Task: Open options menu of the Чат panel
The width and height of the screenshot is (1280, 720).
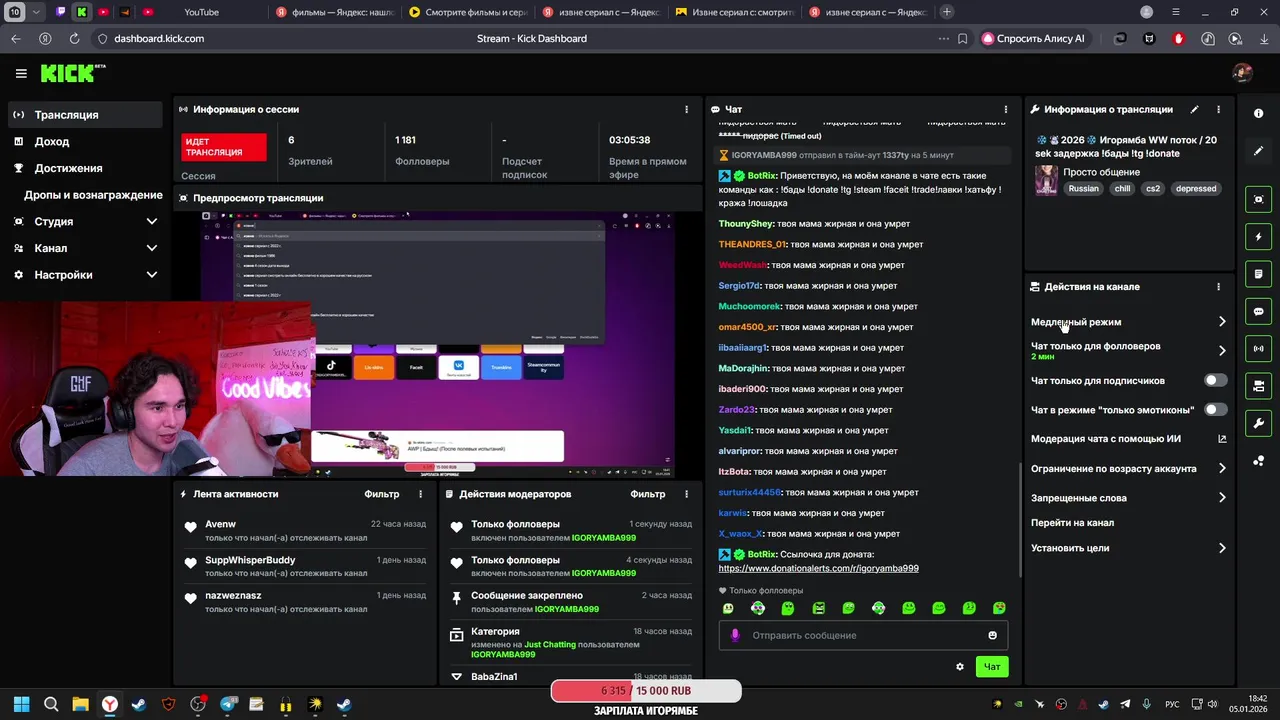Action: 1006,109
